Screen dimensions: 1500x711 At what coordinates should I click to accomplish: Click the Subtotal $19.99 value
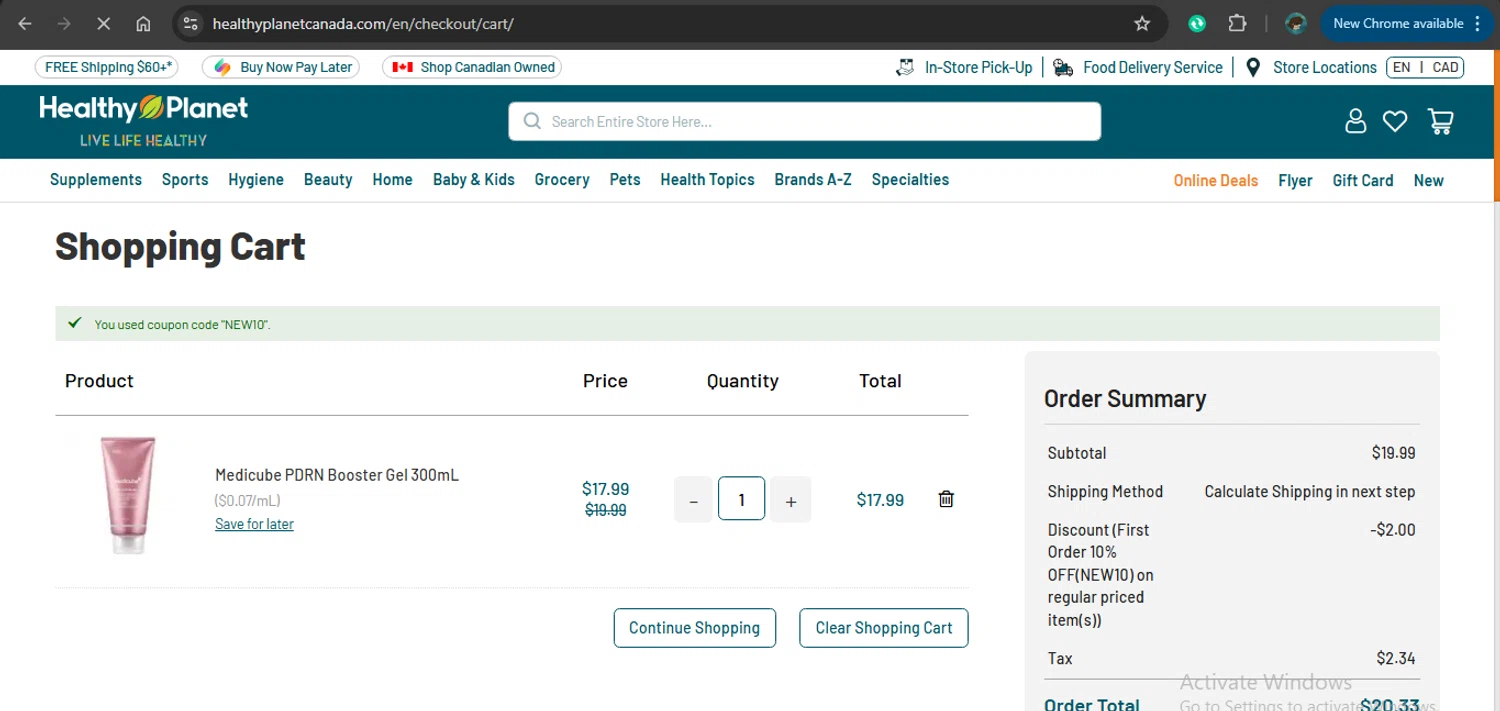point(1394,453)
